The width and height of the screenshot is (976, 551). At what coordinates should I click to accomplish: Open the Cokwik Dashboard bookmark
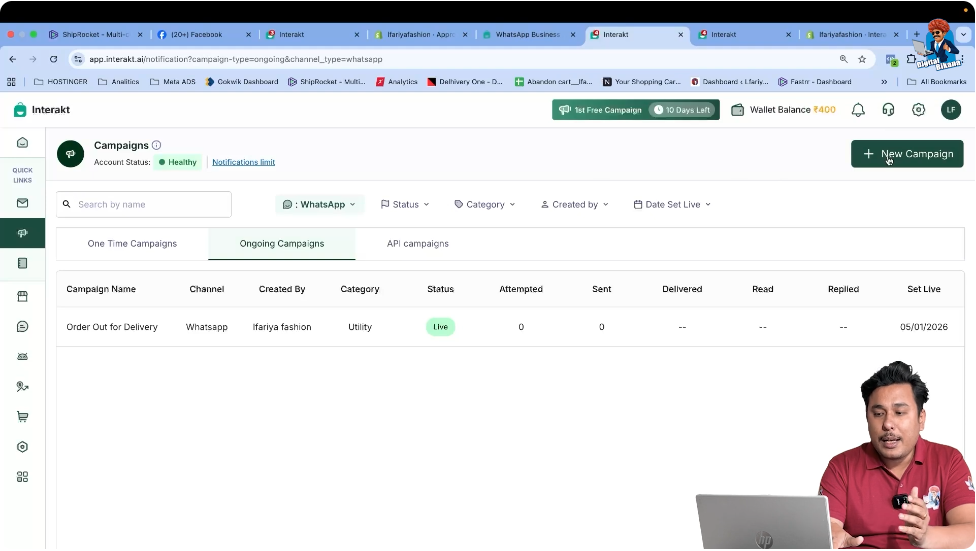click(242, 82)
